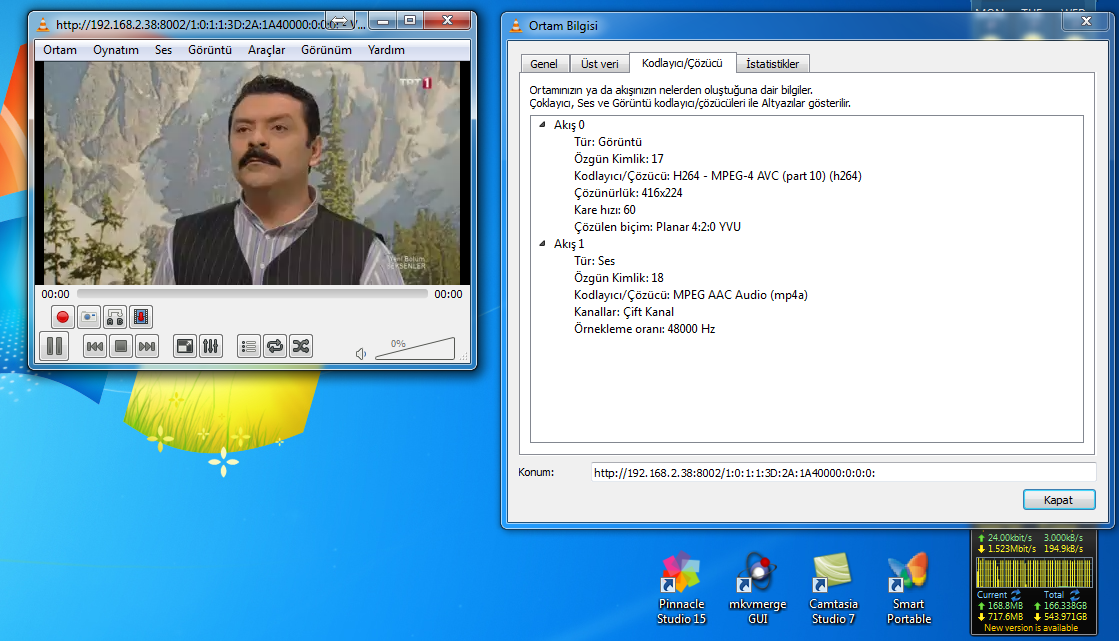Toggle fullscreen video mode
Image resolution: width=1119 pixels, height=641 pixels.
click(x=183, y=346)
